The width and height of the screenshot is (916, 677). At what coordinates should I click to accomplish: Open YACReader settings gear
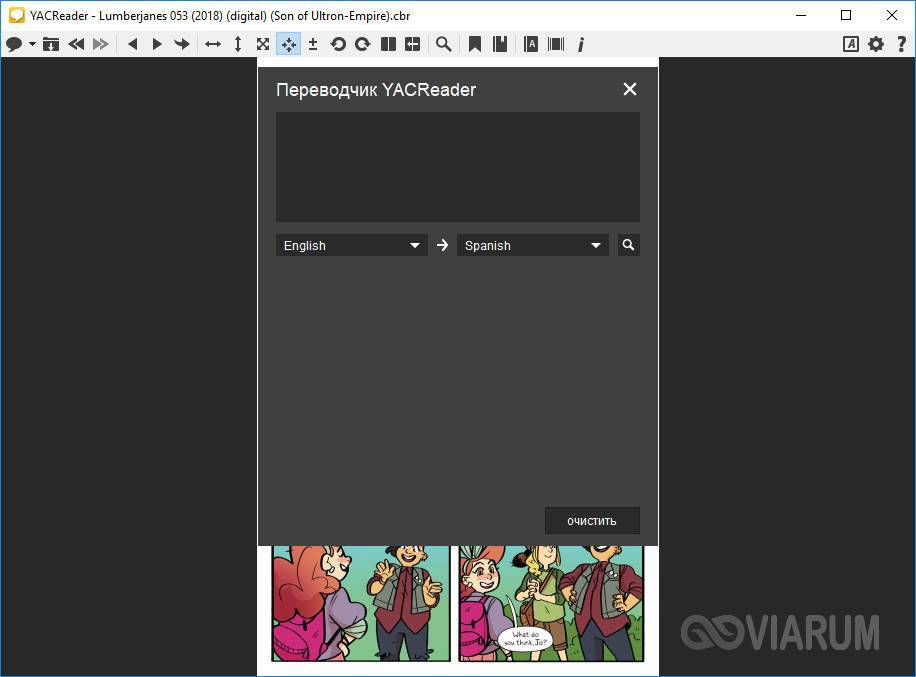tap(876, 44)
